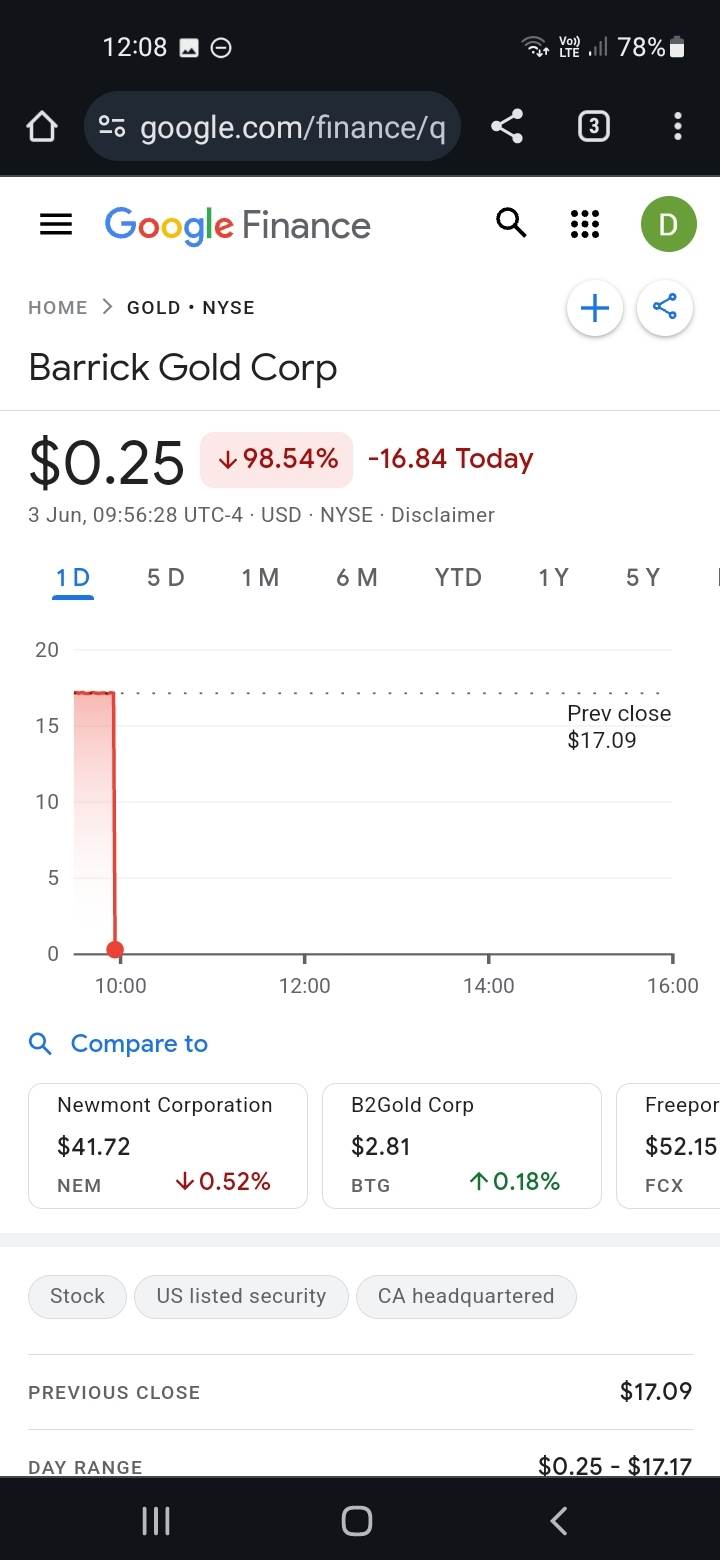Viewport: 720px width, 1560px height.
Task: Add Barrick Gold to watchlist with plus
Action: point(595,308)
